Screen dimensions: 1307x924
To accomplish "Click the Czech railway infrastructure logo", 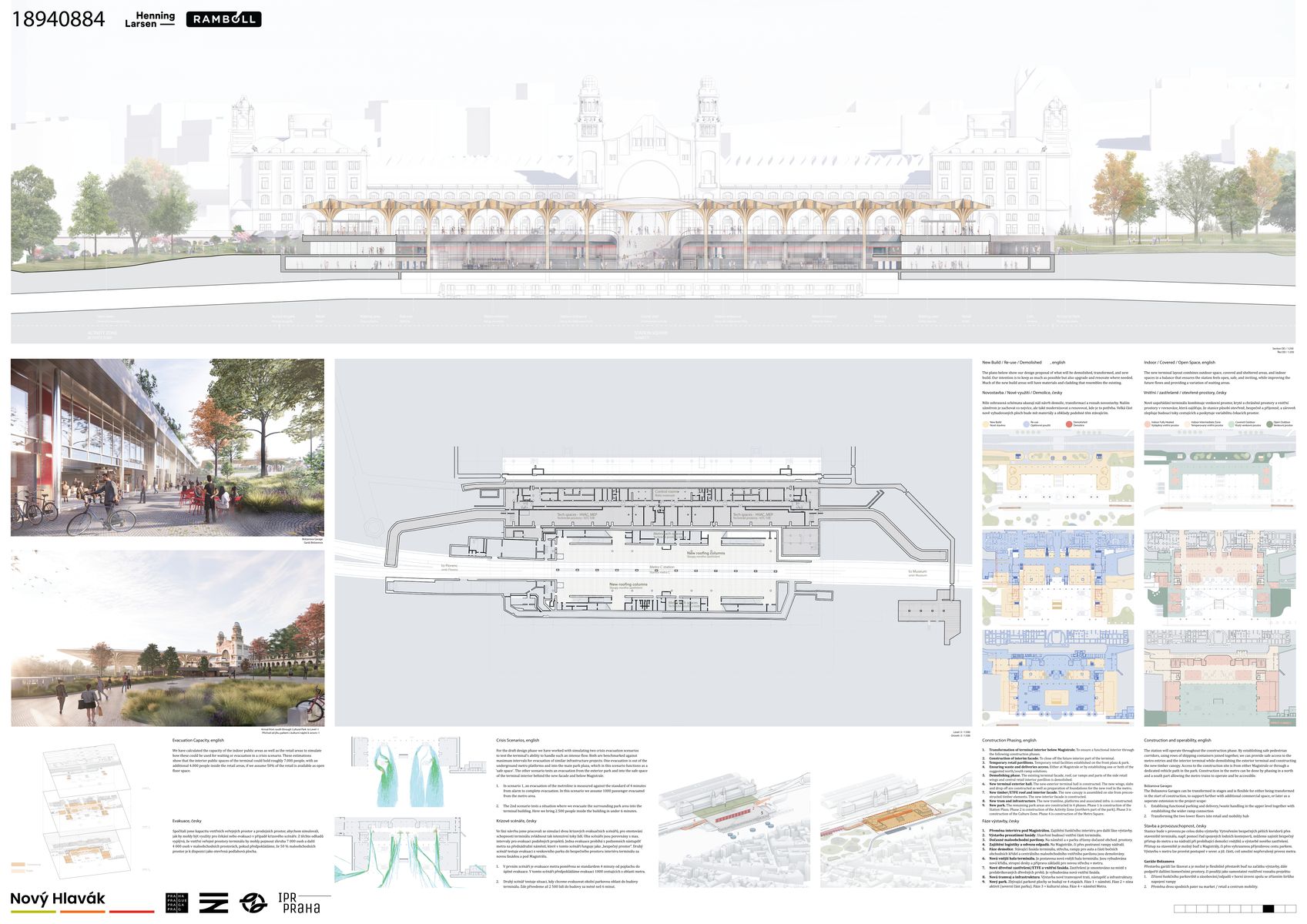I will (x=213, y=903).
